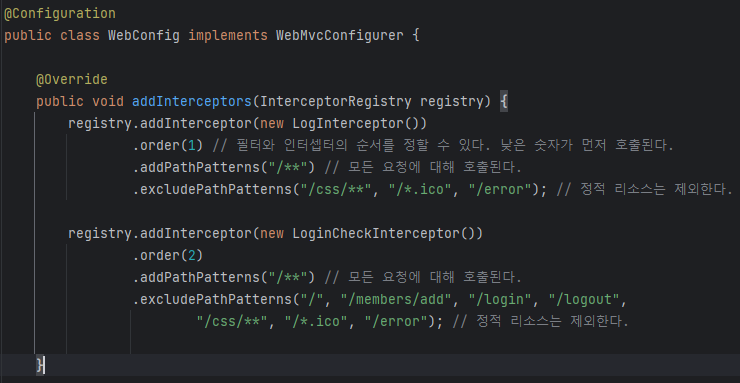The image size is (740, 383).
Task: Click the void keyword
Action: click(108, 101)
